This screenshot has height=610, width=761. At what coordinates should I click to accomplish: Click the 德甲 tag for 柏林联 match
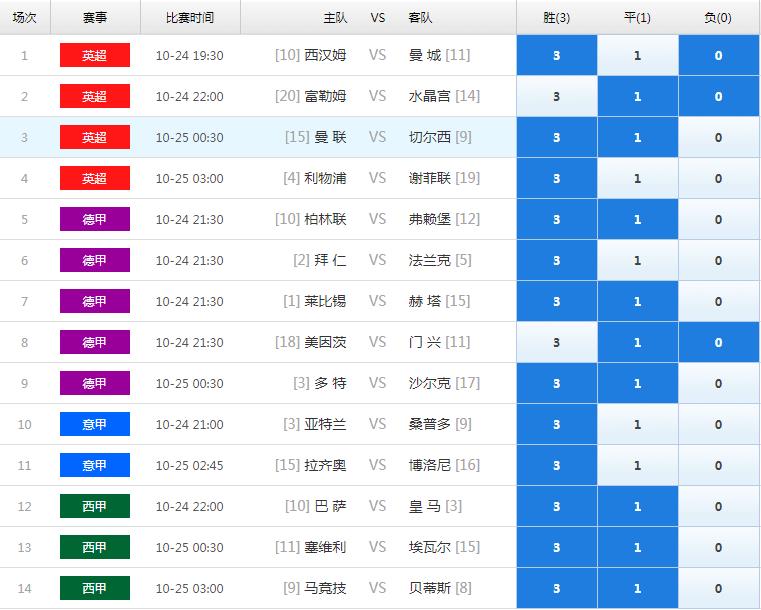95,219
